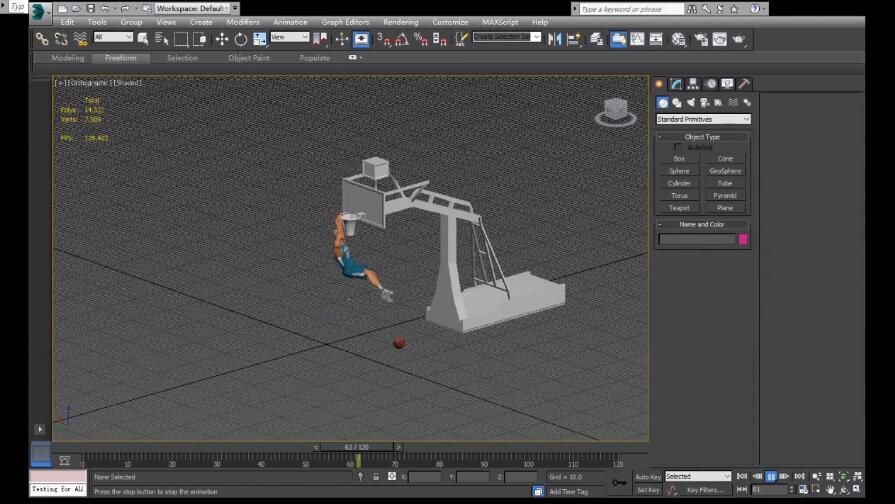The image size is (895, 504).
Task: Select the Bind to Space Warp tool
Action: pos(80,39)
